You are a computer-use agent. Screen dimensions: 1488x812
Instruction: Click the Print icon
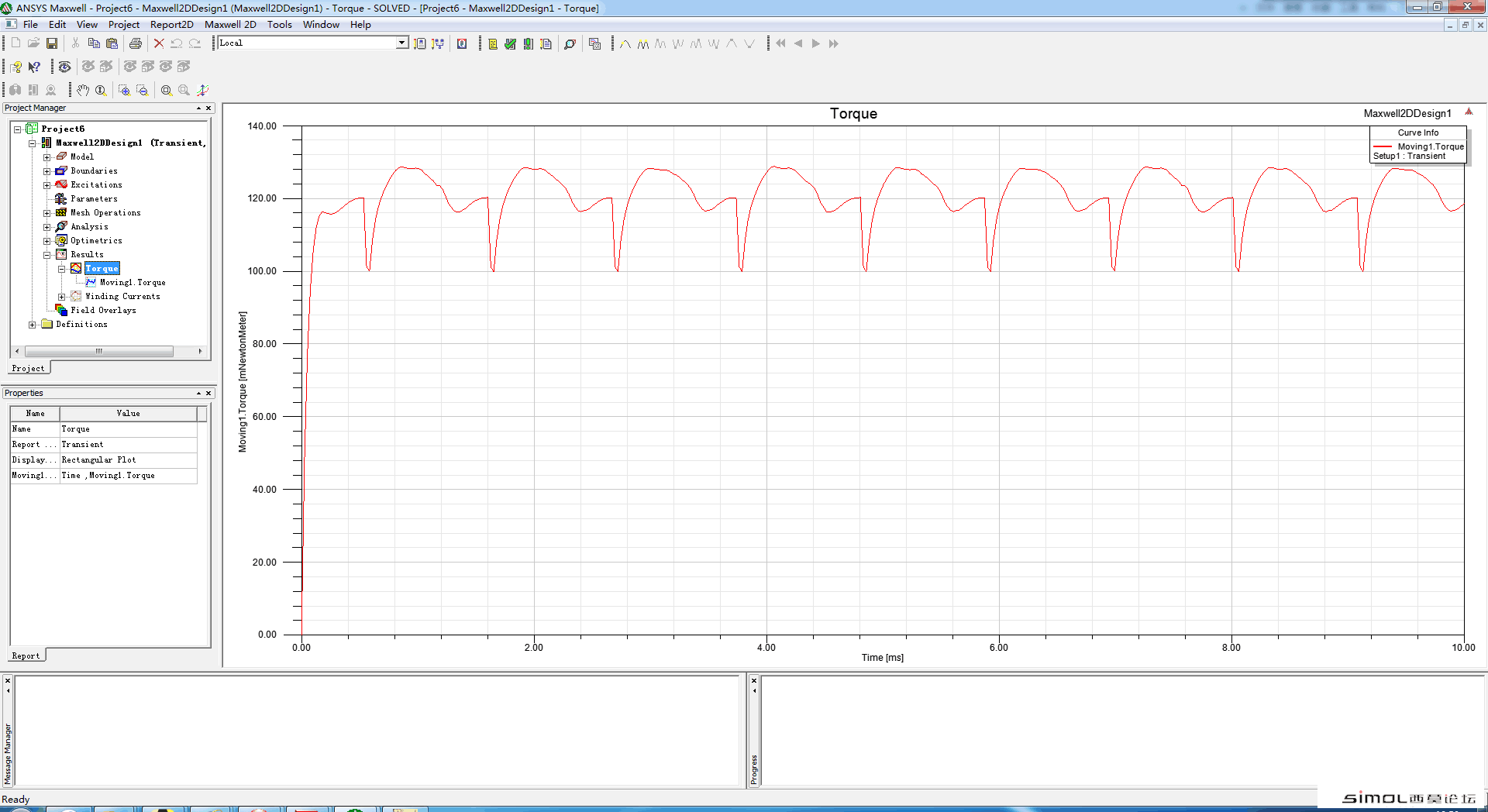tap(136, 43)
